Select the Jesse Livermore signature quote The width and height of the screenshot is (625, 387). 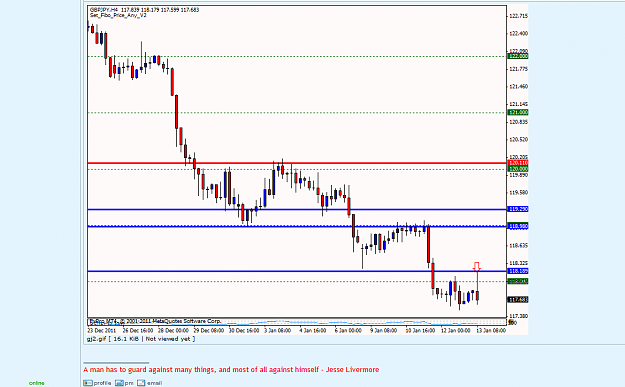pyautogui.click(x=231, y=369)
